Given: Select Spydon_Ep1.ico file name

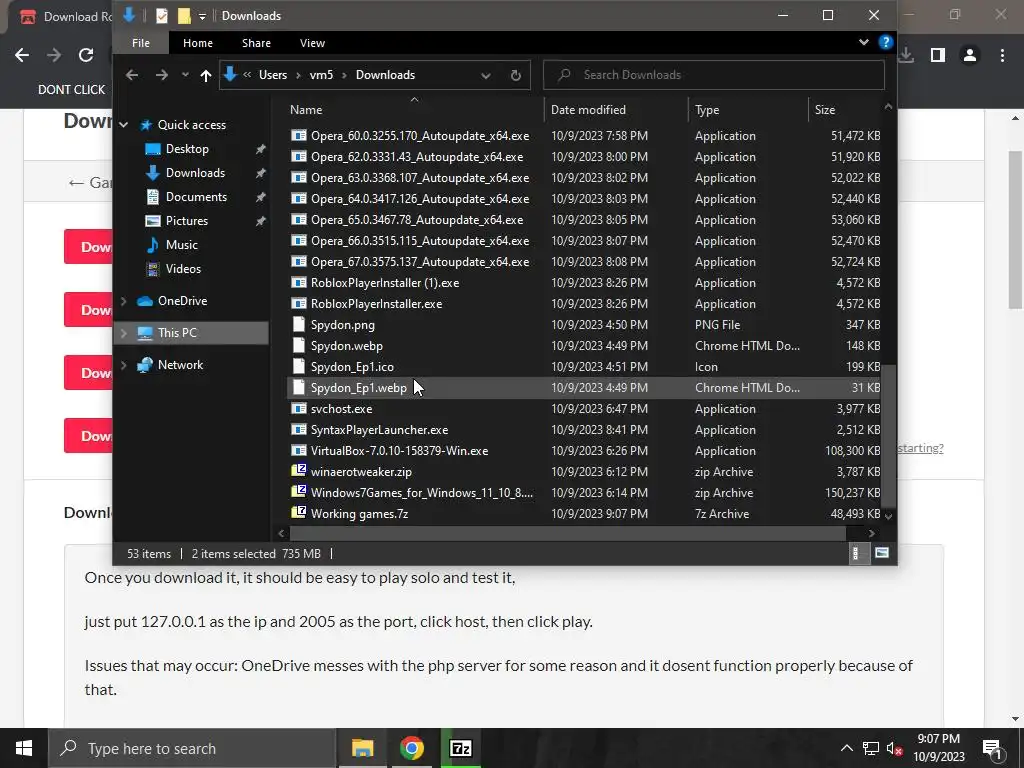Looking at the screenshot, I should pyautogui.click(x=352, y=367).
